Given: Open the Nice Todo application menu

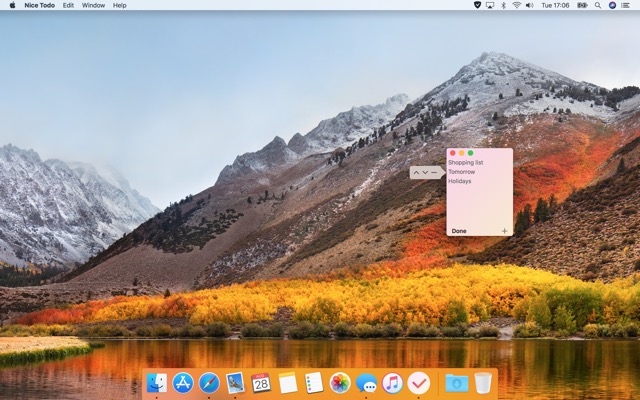Looking at the screenshot, I should 40,5.
